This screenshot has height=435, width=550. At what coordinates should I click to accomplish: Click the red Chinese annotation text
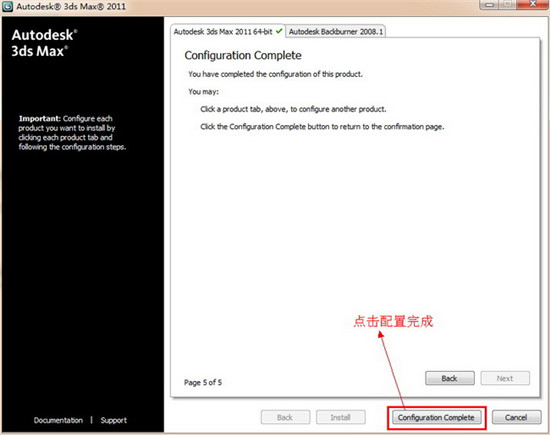pyautogui.click(x=393, y=321)
